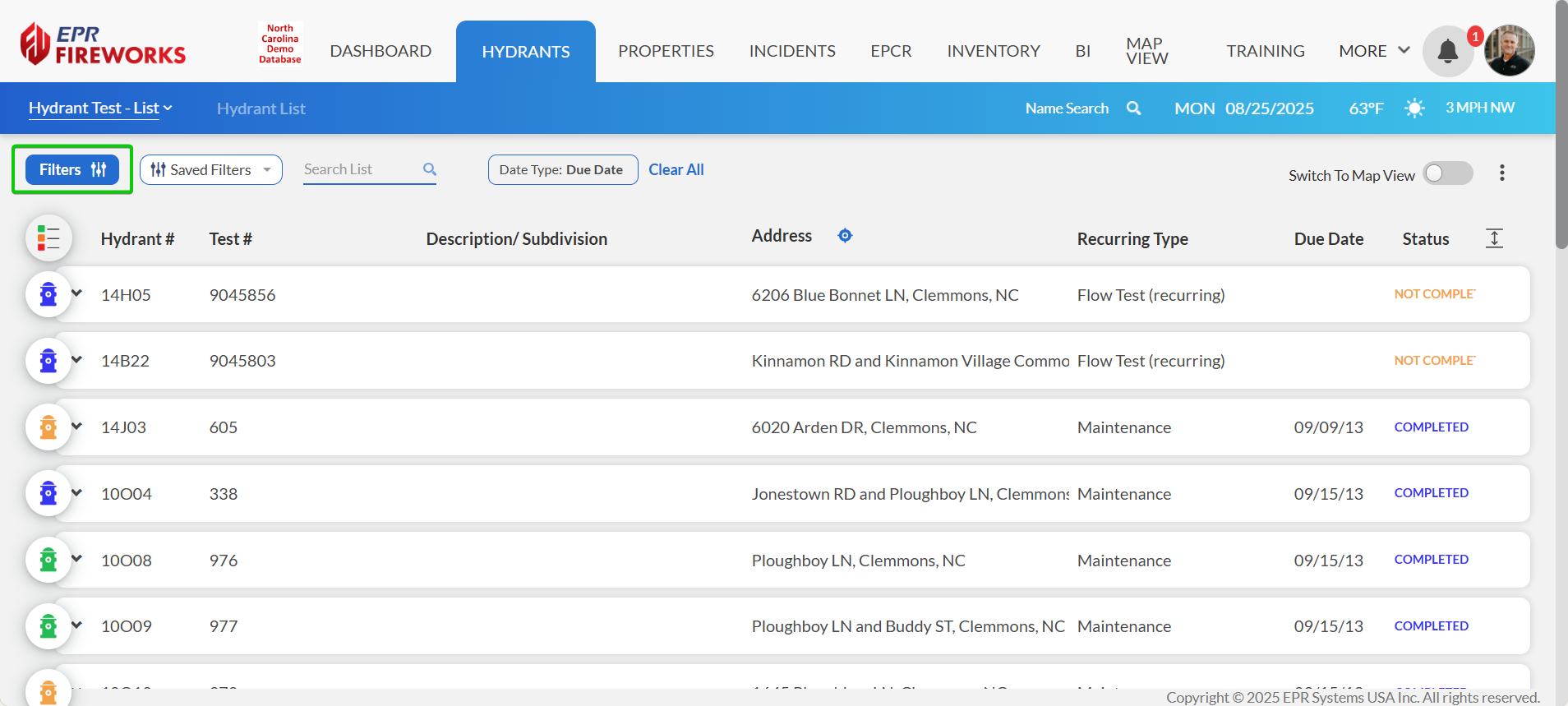Click the address location target icon
Image resolution: width=1568 pixels, height=706 pixels.
pyautogui.click(x=845, y=236)
